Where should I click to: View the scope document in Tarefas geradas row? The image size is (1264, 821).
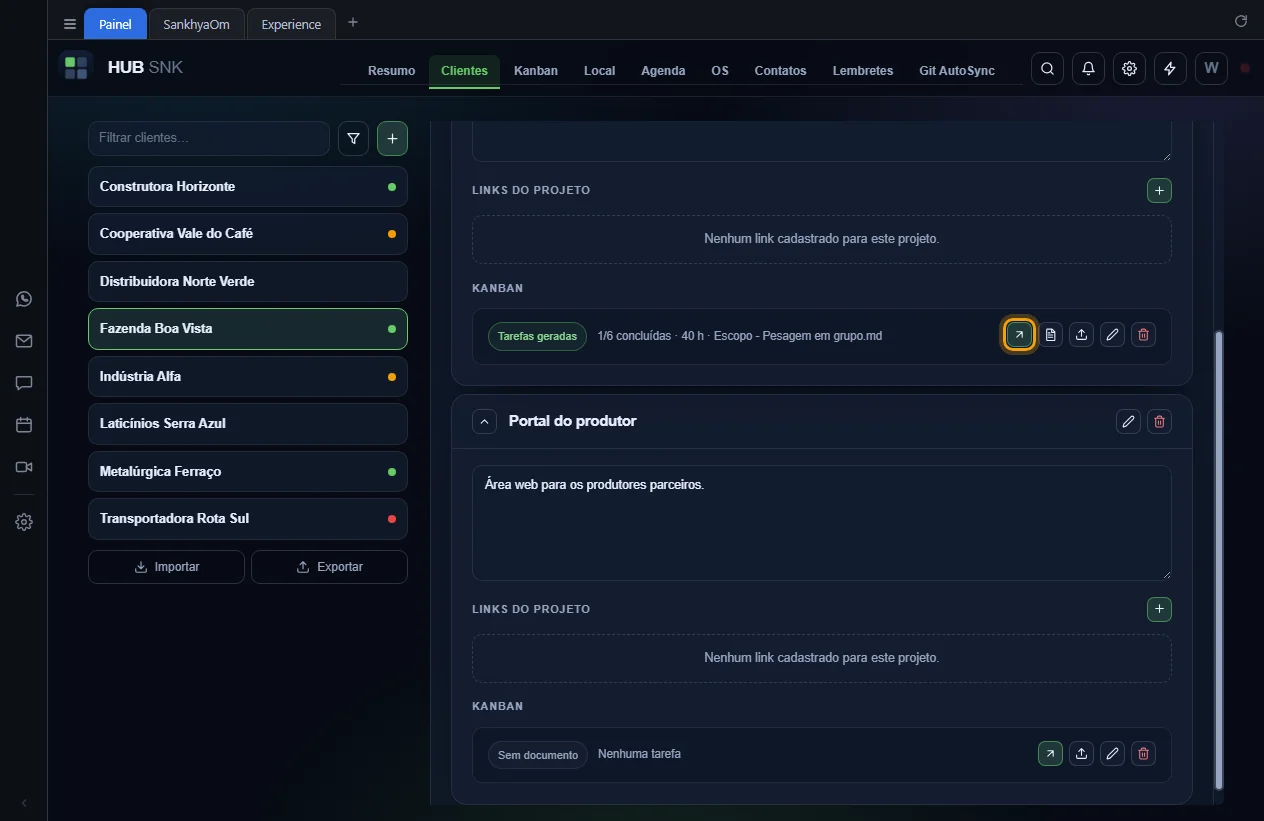[x=1050, y=335]
